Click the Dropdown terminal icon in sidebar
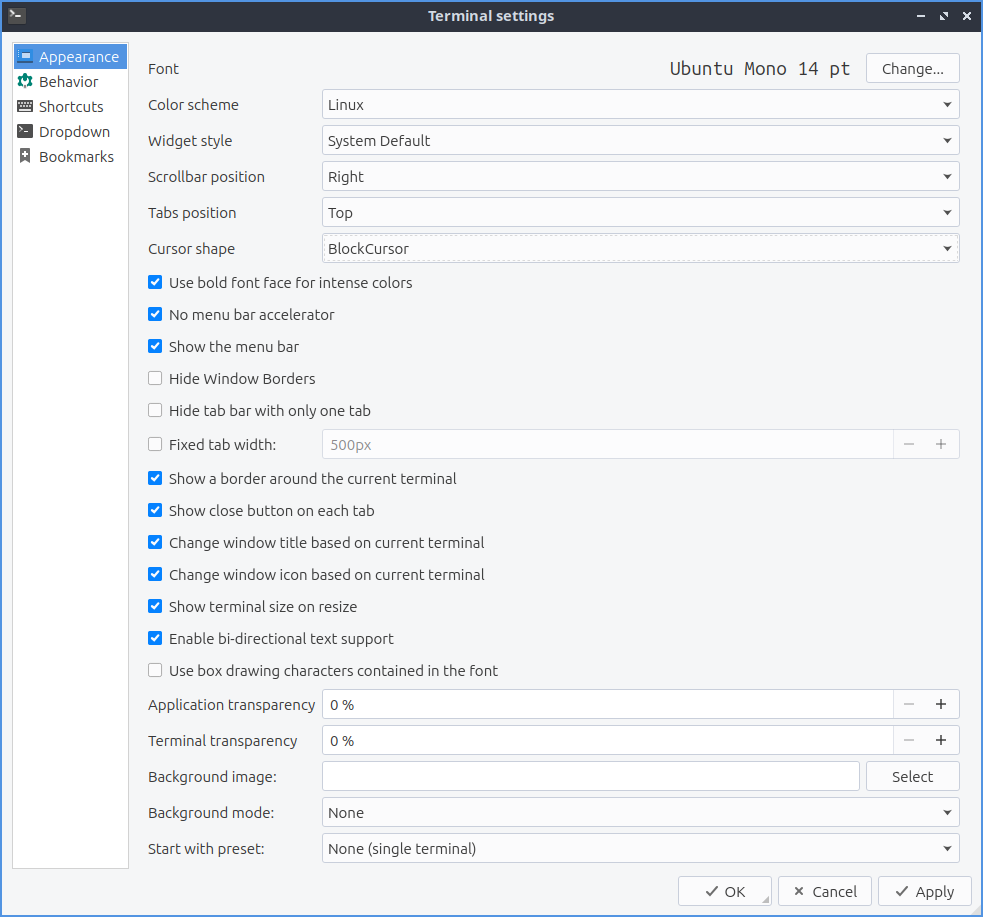983x917 pixels. (25, 132)
